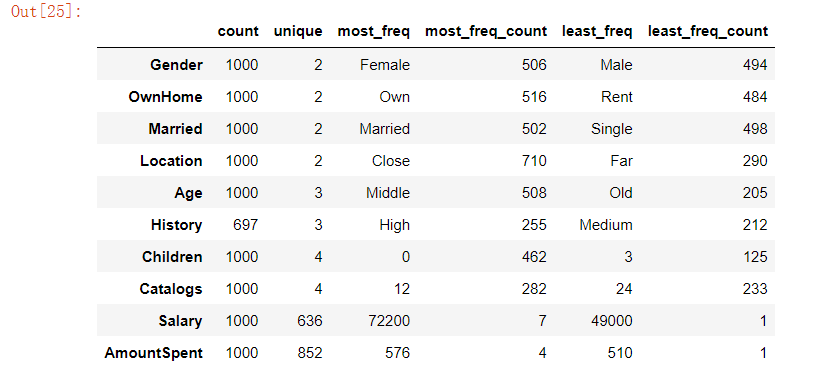Click the AmountSpent row label

pyautogui.click(x=153, y=353)
